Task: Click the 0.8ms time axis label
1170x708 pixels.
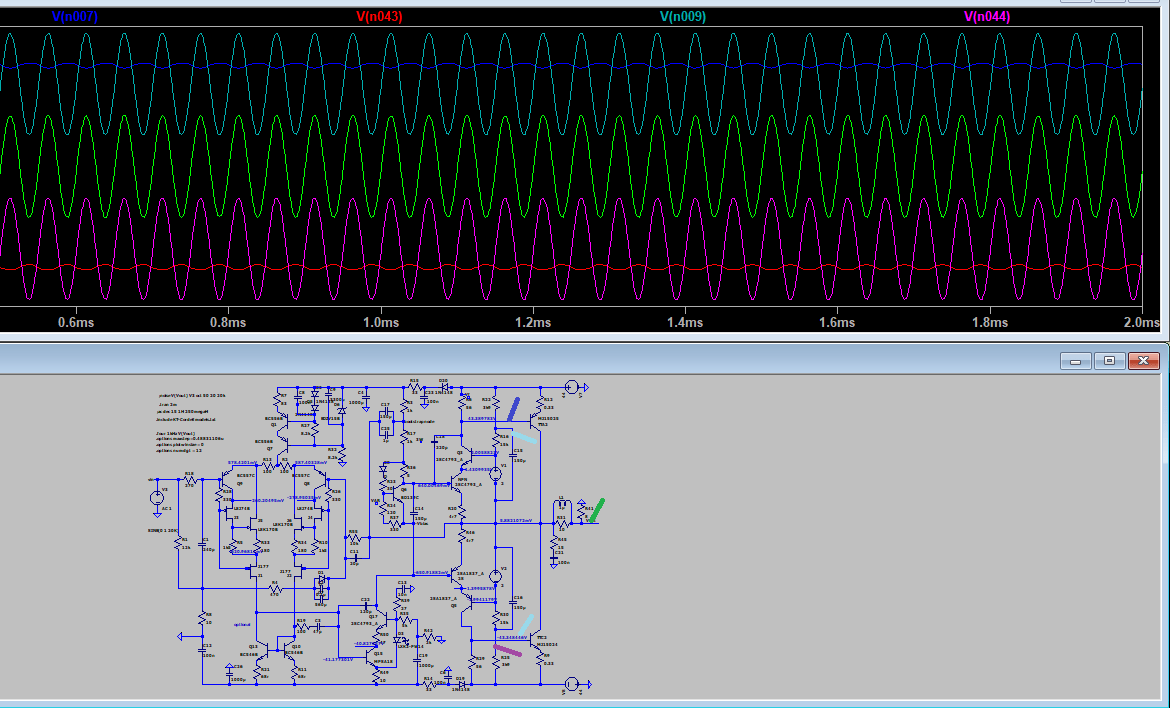Action: click(x=228, y=322)
